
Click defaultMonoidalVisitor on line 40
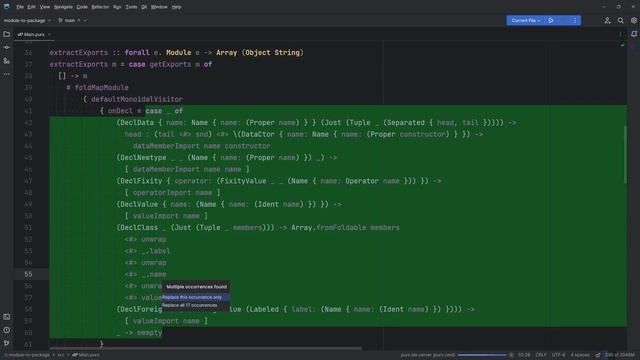click(x=137, y=99)
